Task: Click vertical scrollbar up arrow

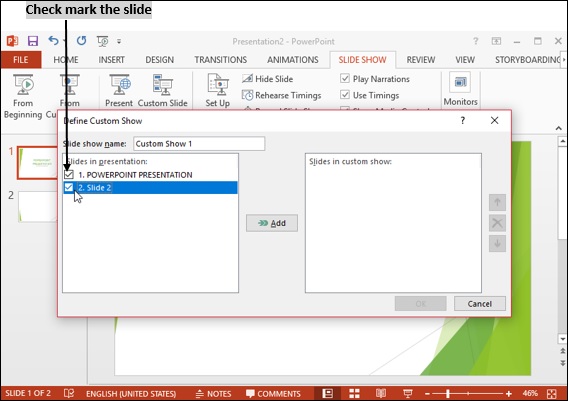Action: (x=562, y=141)
